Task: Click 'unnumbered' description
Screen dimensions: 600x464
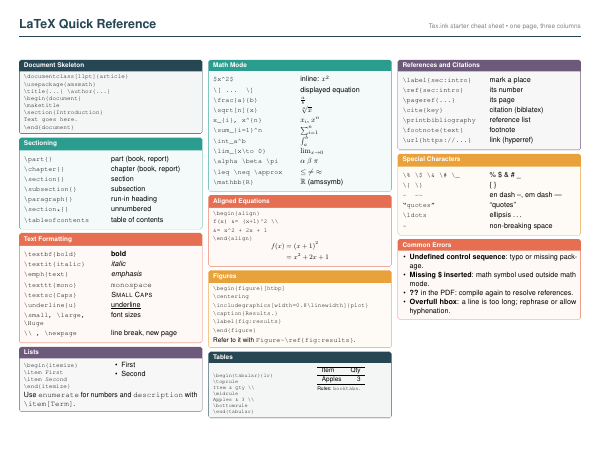Action: 131,209
